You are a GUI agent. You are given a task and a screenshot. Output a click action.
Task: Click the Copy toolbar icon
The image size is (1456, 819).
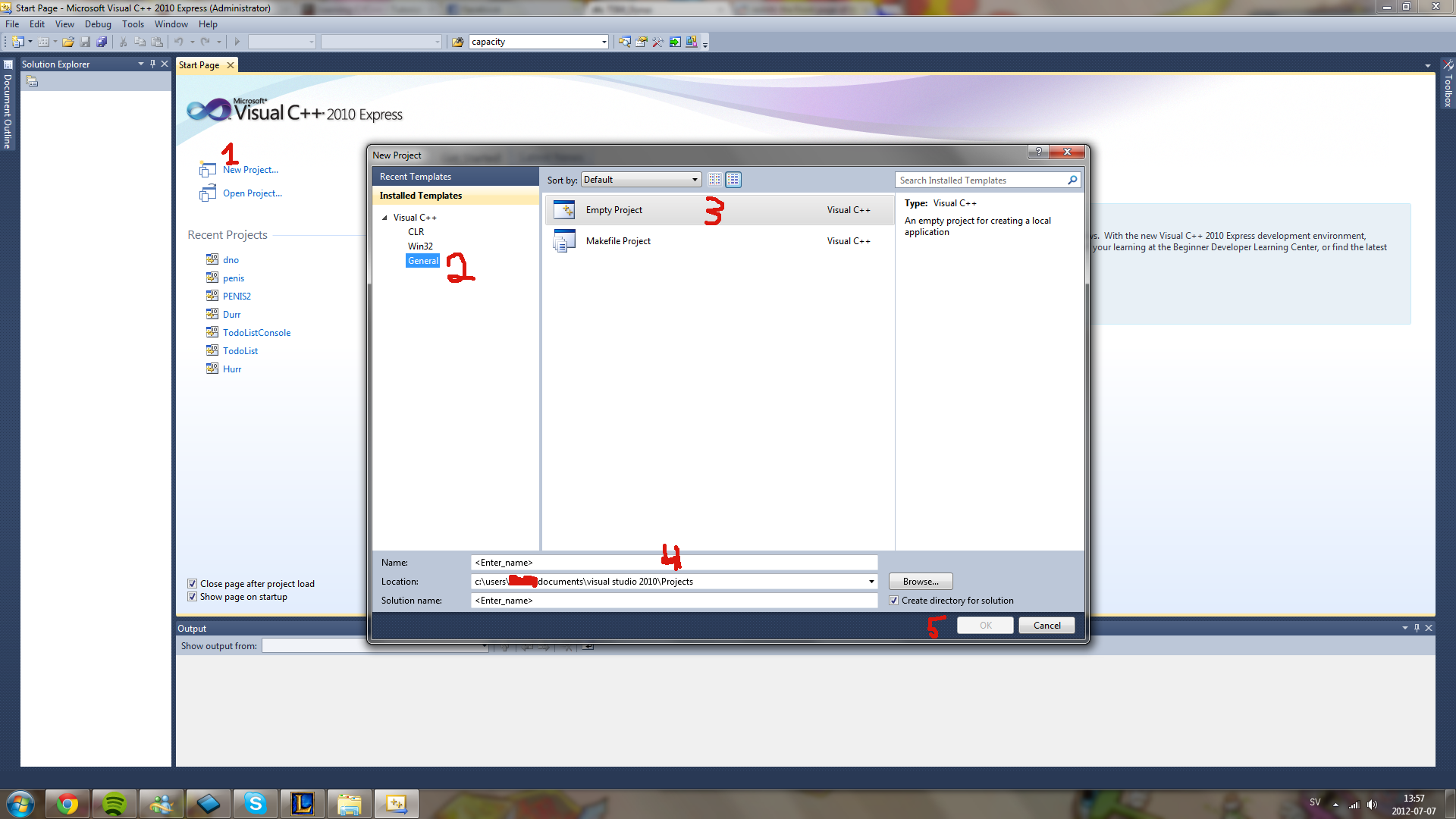point(140,42)
